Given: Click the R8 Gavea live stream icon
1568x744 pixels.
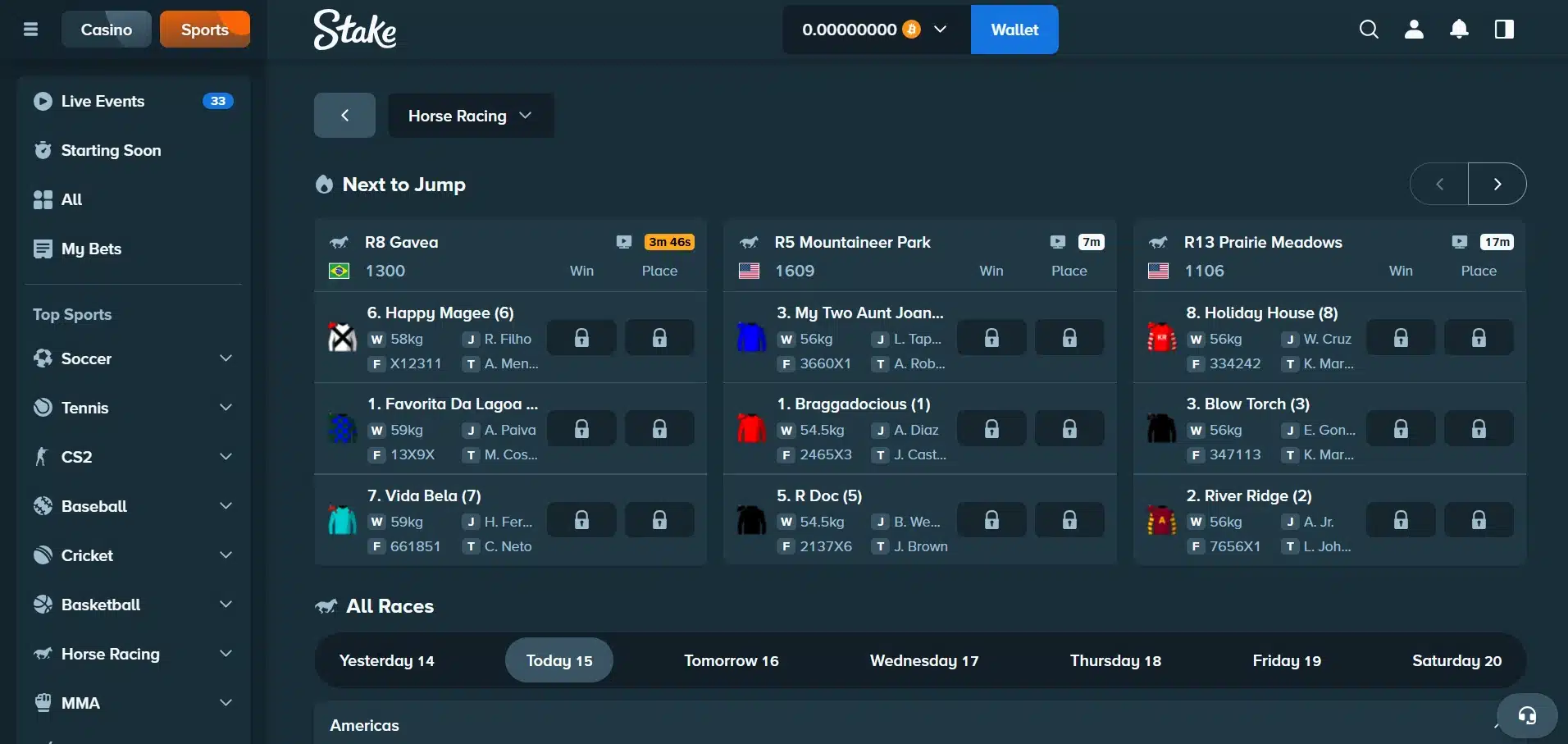Looking at the screenshot, I should [624, 242].
